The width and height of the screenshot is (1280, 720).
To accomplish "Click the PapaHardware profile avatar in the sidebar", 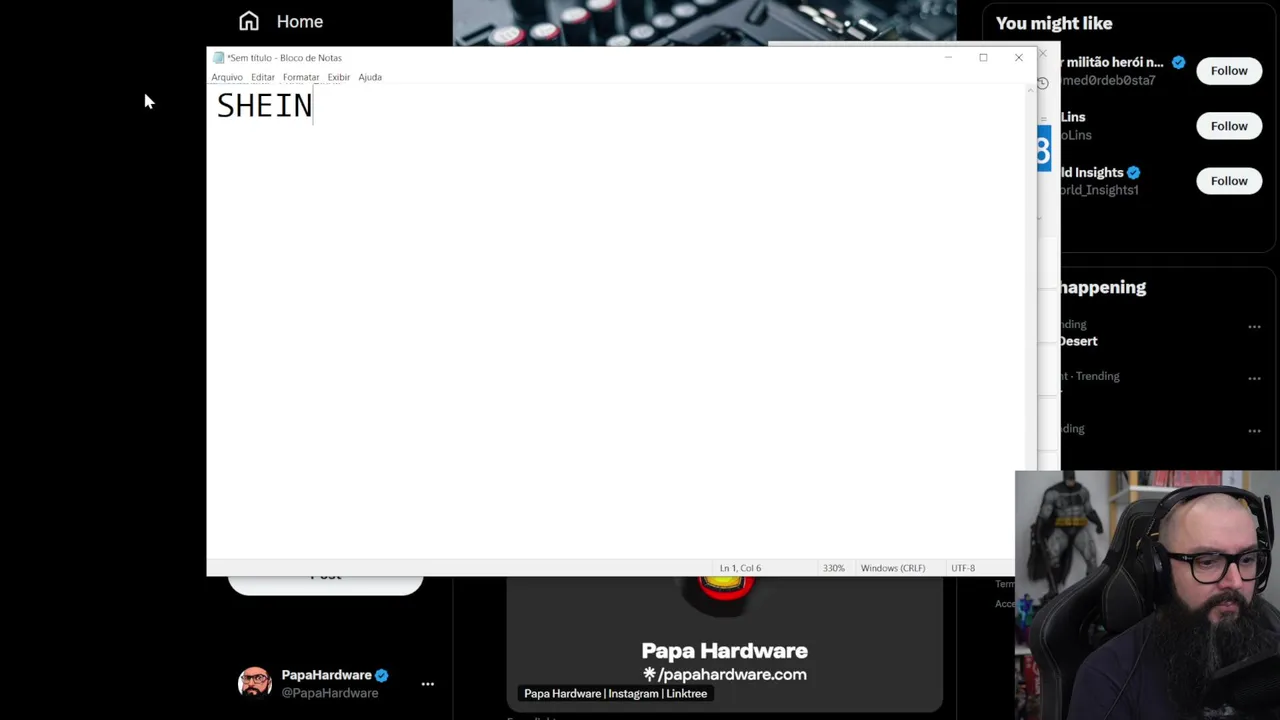I will tap(255, 683).
